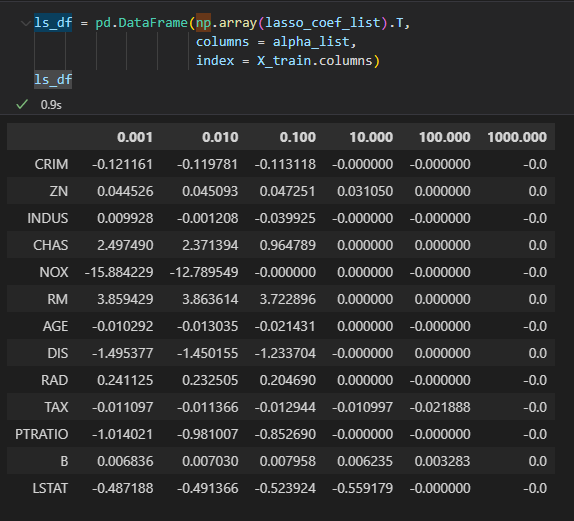
Task: Click the cell value 2.497490
Action: point(125,245)
